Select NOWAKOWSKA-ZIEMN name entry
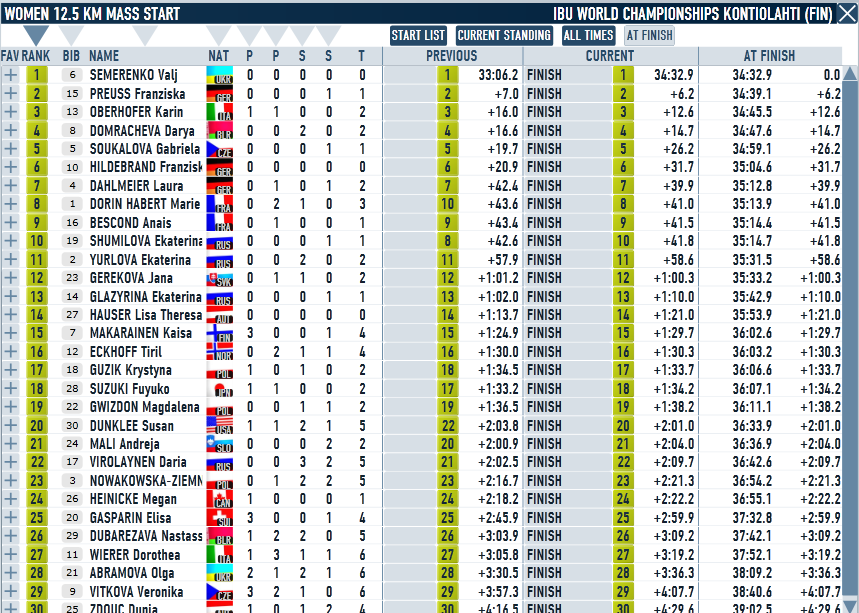This screenshot has height=613, width=859. point(146,481)
